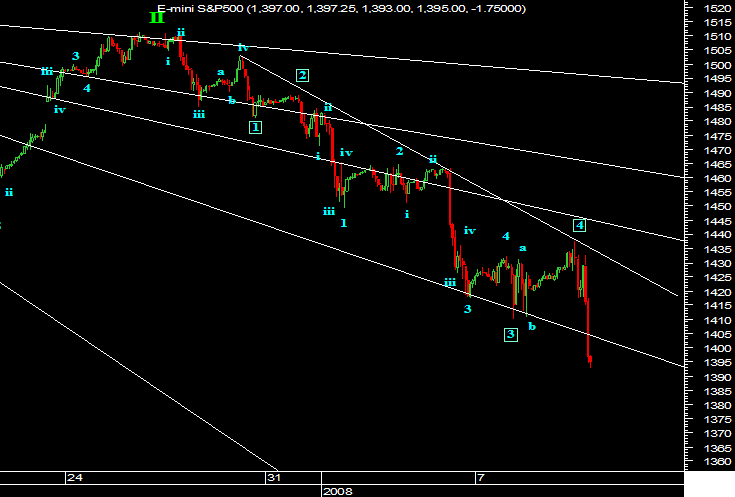Click the 1510 price axis label
This screenshot has width=735, height=497.
click(717, 36)
